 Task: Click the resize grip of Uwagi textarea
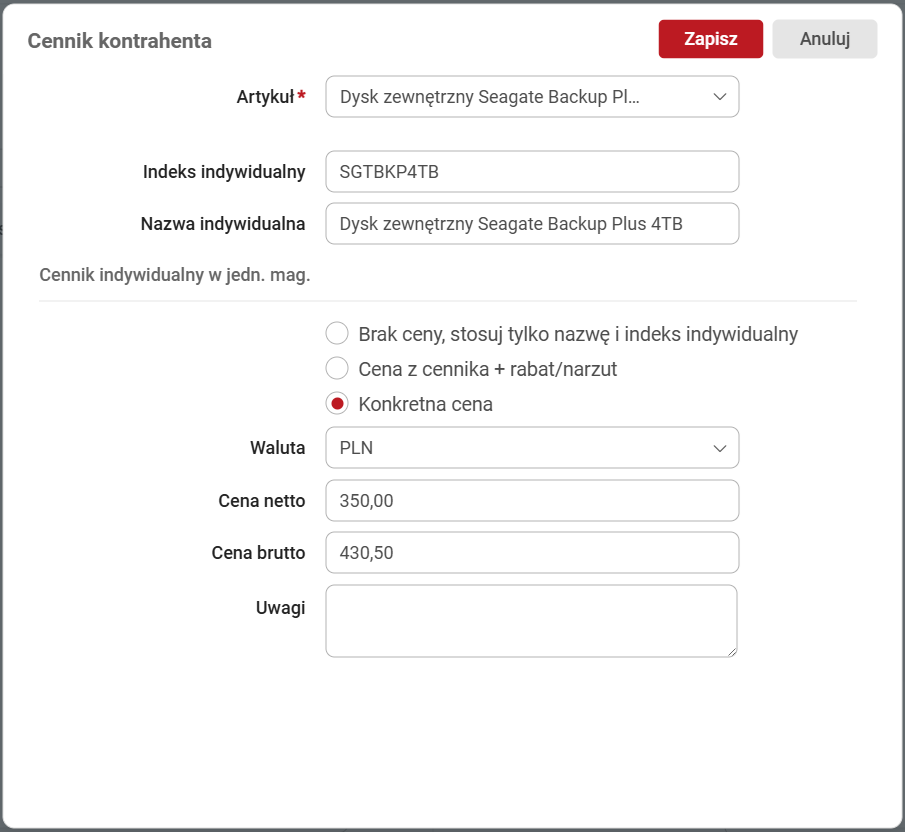pyautogui.click(x=732, y=652)
